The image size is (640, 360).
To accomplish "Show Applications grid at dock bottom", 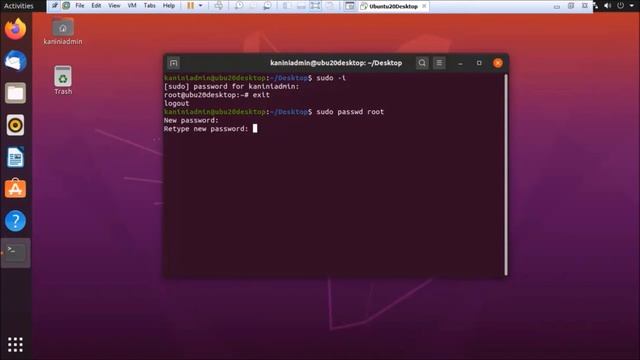I will (16, 344).
